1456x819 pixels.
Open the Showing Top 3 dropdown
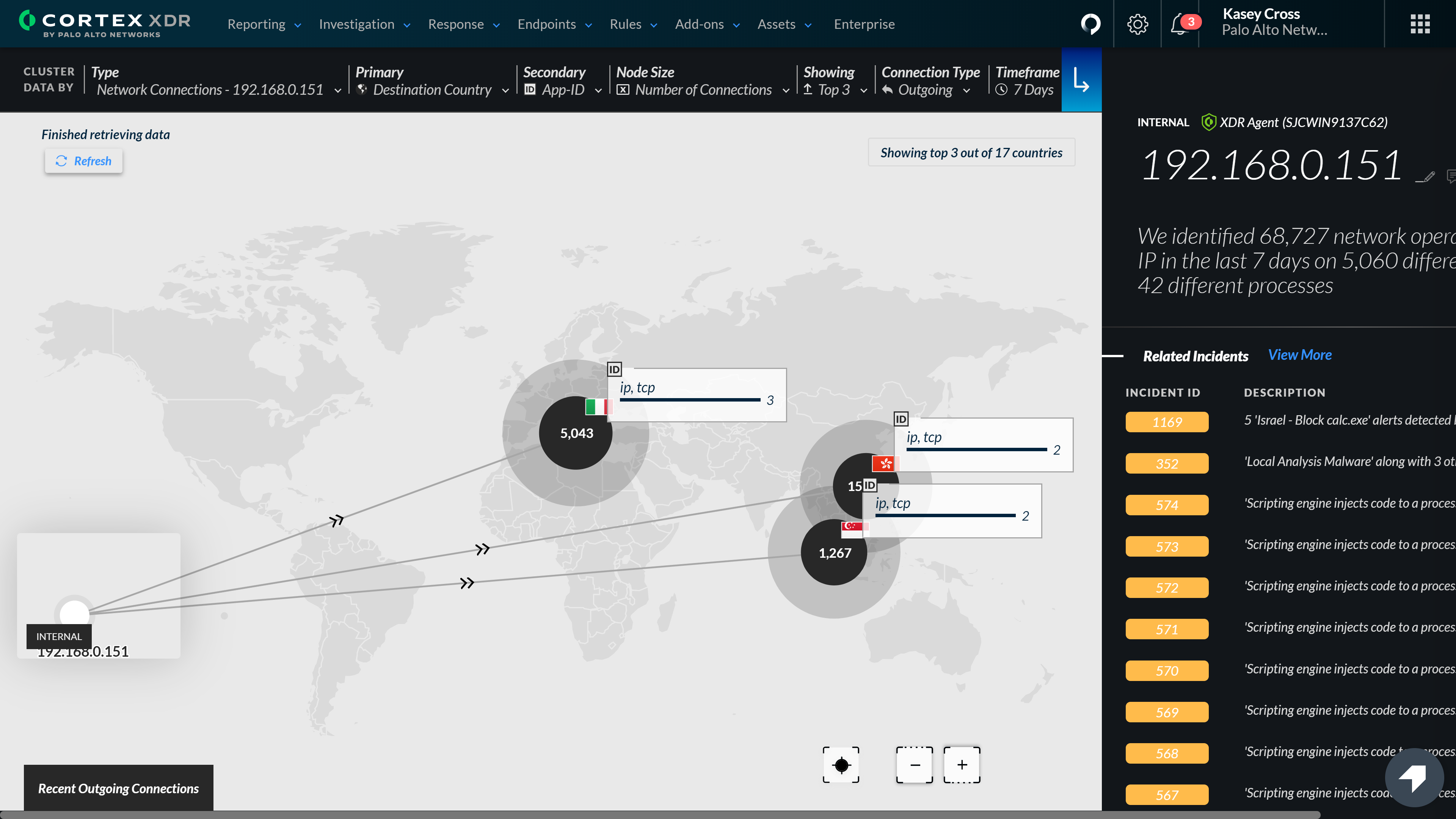(x=835, y=90)
